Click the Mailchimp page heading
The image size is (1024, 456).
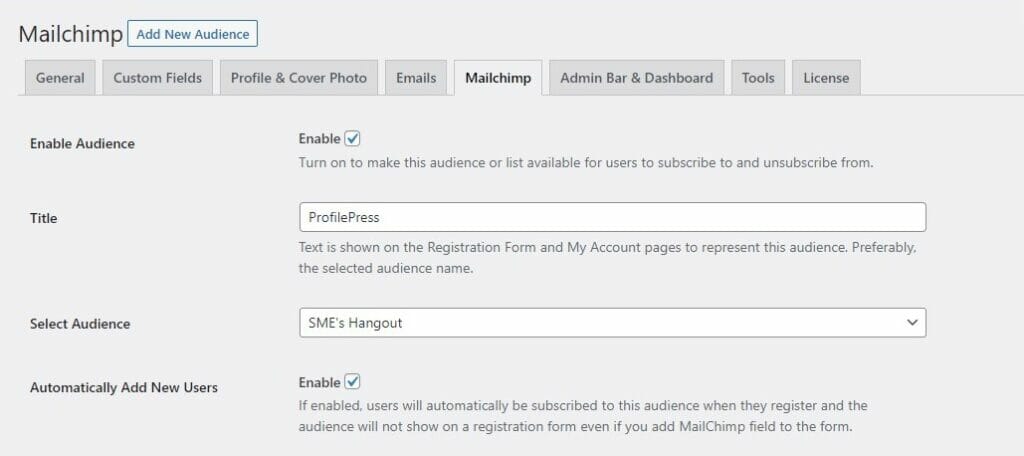71,34
